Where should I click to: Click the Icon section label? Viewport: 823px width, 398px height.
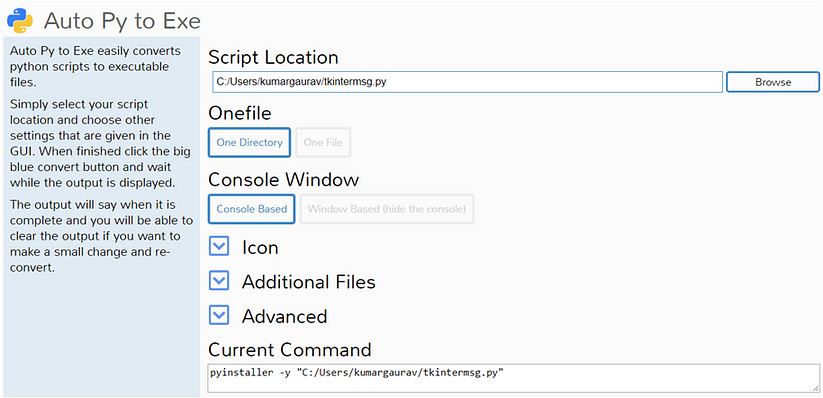tap(260, 247)
